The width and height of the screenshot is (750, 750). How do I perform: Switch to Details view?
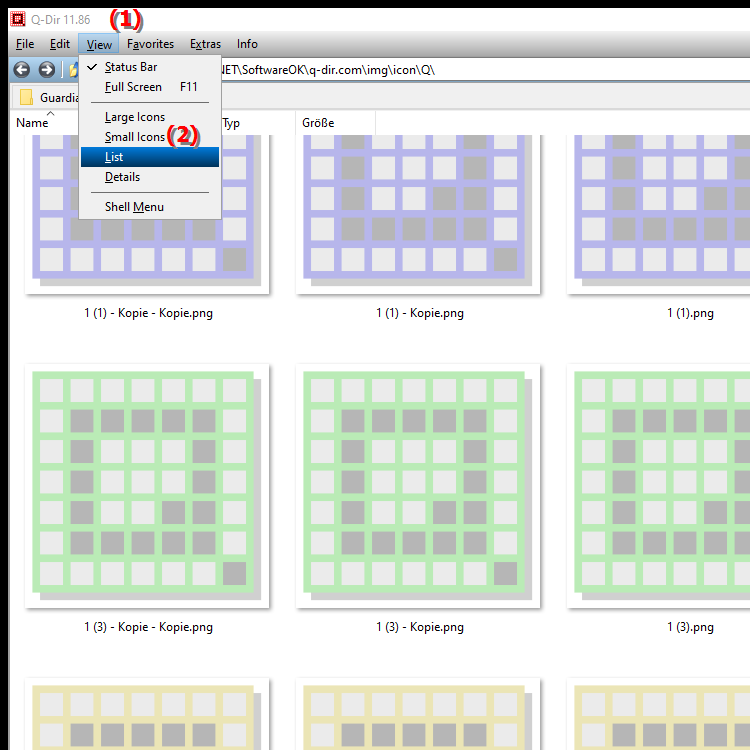(150, 177)
